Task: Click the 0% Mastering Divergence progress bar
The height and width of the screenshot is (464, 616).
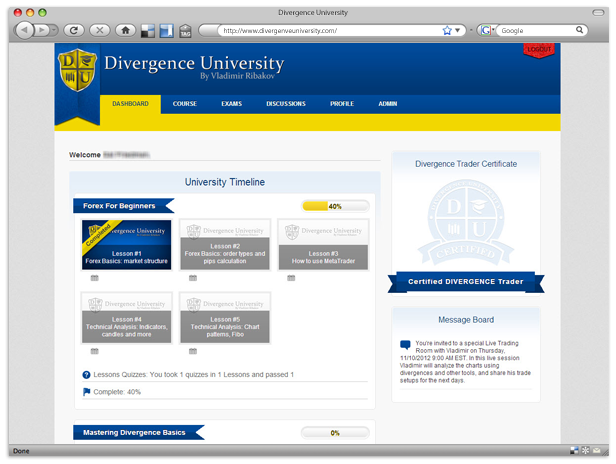Action: click(x=335, y=433)
